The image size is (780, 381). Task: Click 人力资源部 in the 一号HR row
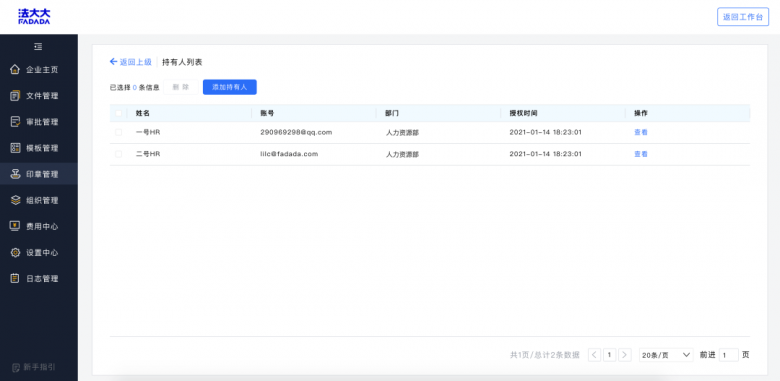click(402, 133)
